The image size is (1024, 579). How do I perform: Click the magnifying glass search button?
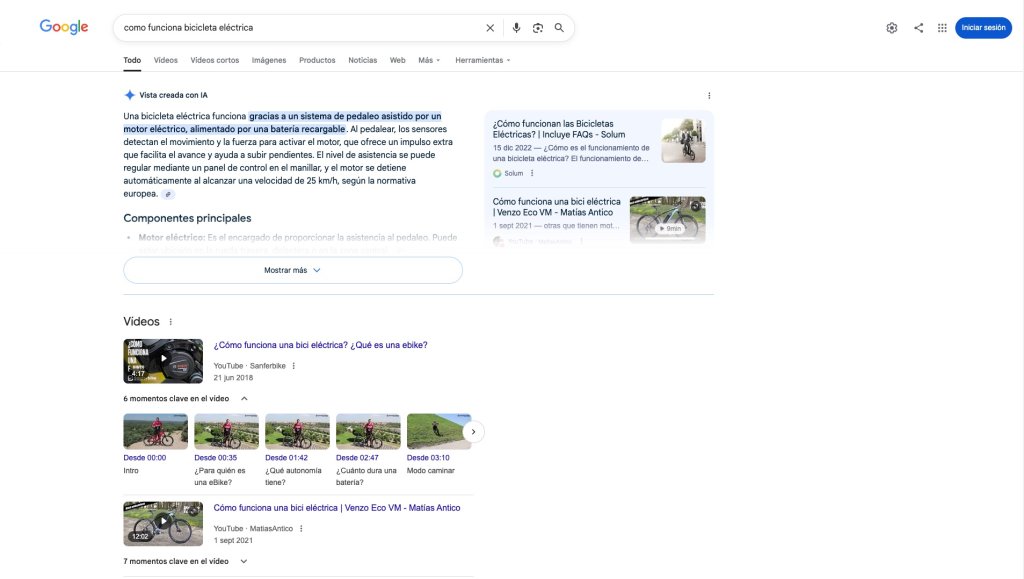pos(559,28)
